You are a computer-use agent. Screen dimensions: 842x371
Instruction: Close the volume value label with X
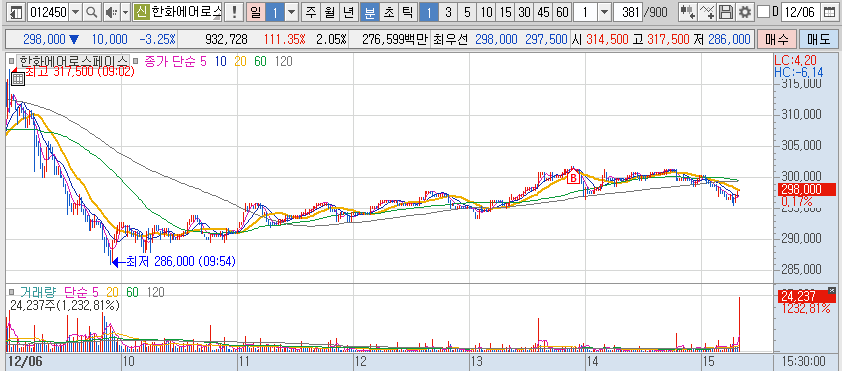832,290
